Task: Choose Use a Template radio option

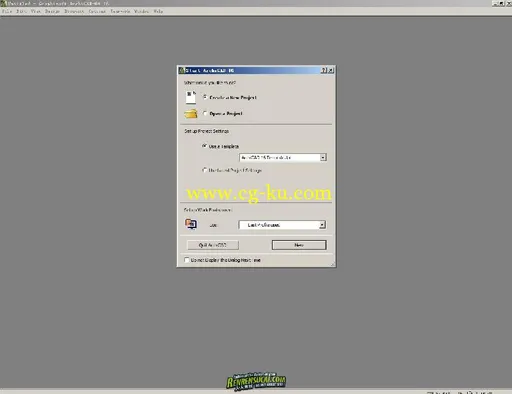Action: 204,146
